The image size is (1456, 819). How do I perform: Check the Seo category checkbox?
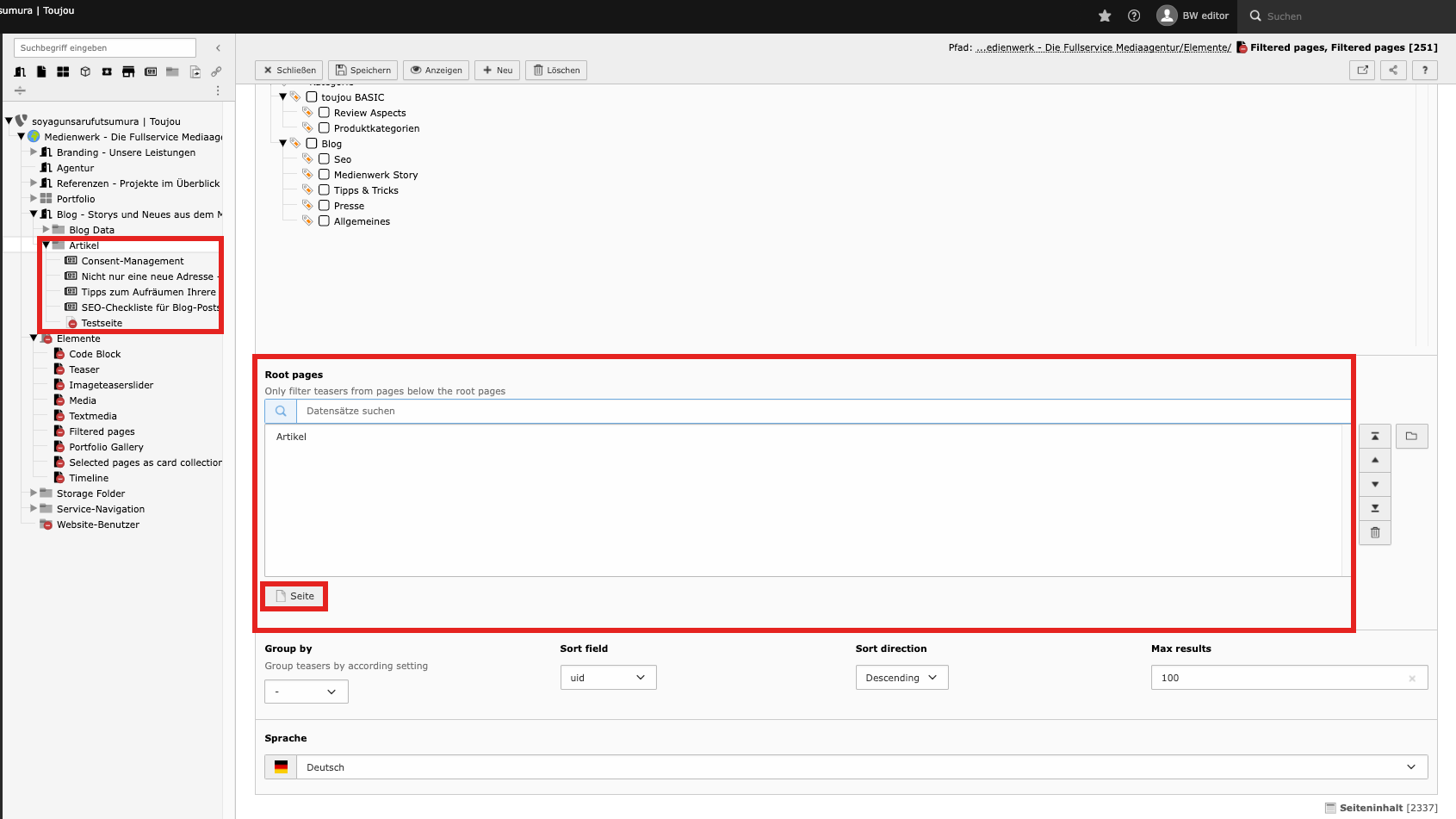[x=325, y=159]
